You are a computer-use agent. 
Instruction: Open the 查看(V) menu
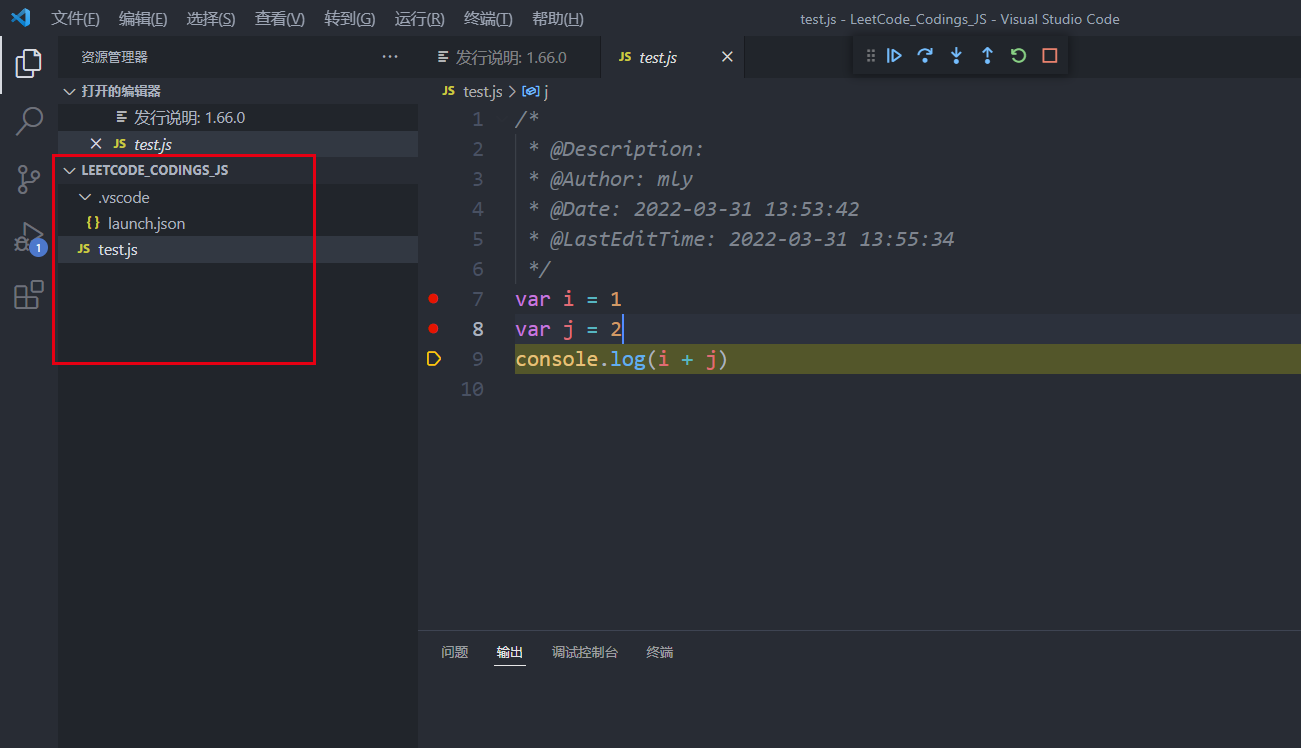280,19
